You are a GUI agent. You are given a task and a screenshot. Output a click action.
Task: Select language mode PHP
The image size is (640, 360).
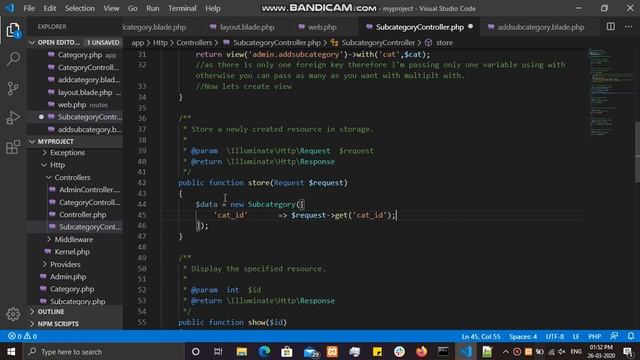594,337
